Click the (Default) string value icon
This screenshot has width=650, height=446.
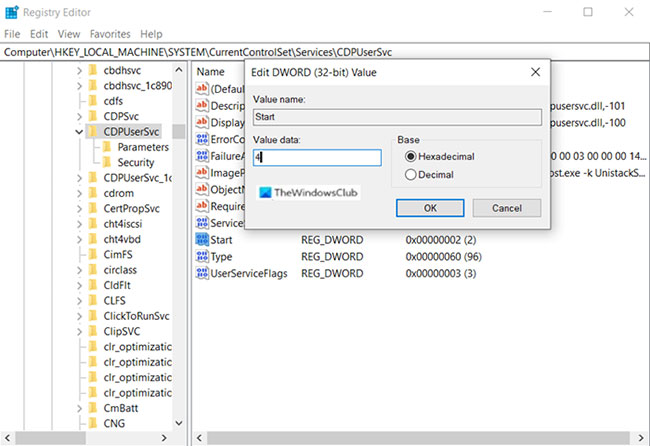pos(201,89)
